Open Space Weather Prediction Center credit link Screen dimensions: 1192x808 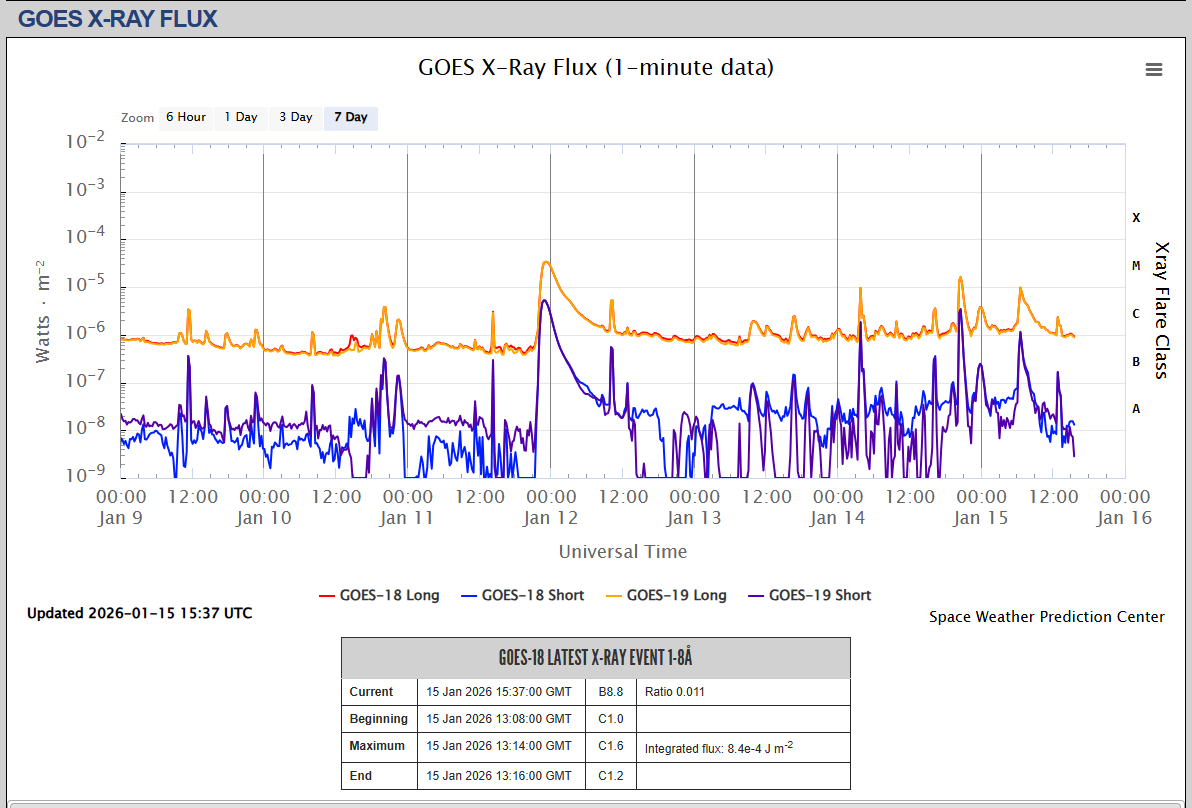click(x=1046, y=617)
